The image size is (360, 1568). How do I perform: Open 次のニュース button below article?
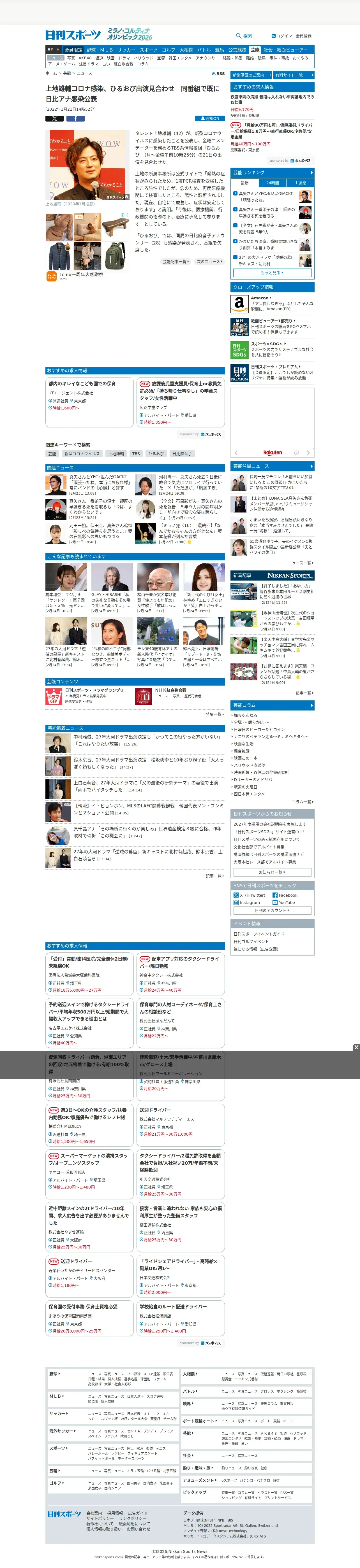[x=209, y=262]
